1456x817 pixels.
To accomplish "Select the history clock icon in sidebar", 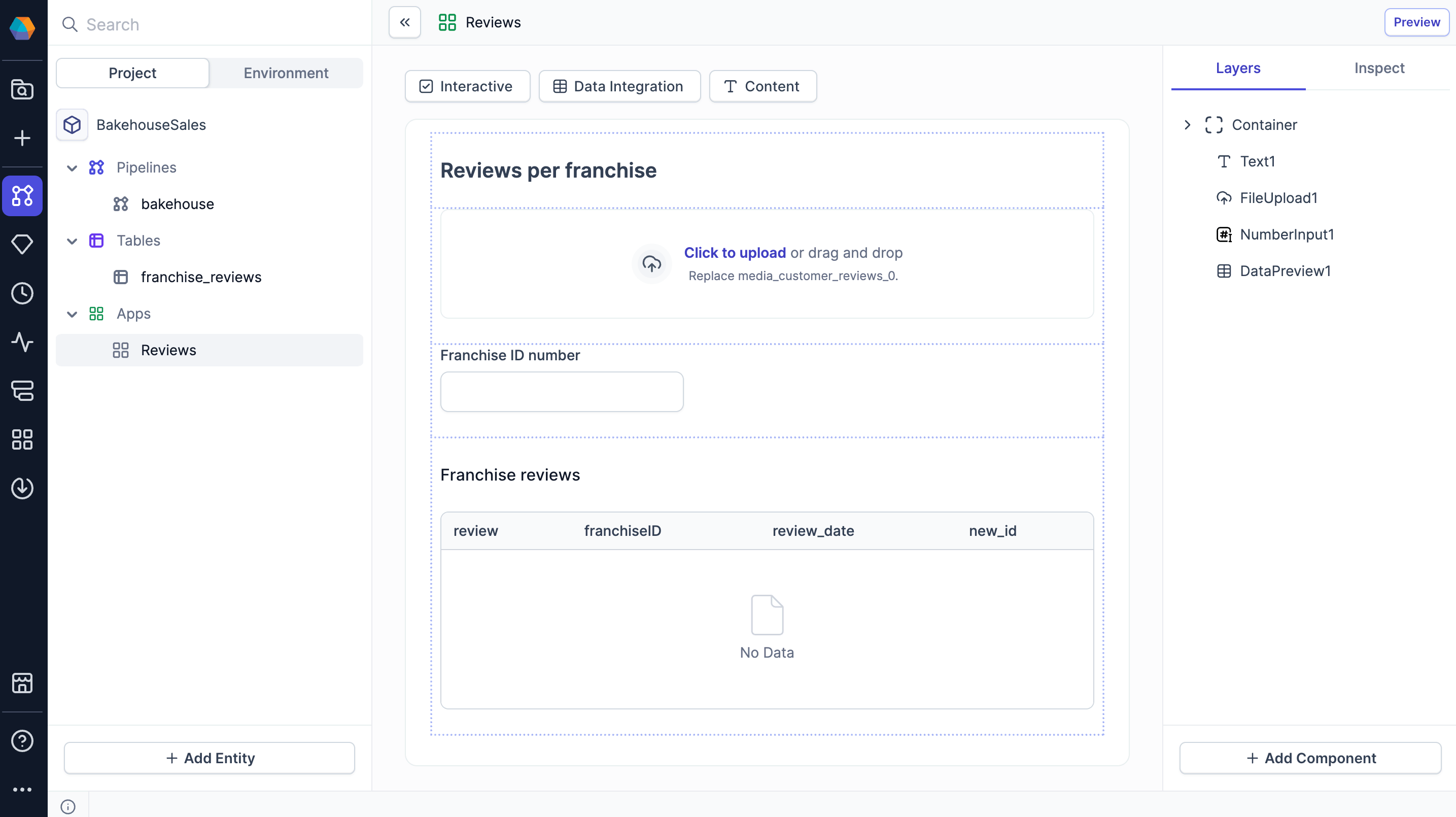I will coord(22,293).
